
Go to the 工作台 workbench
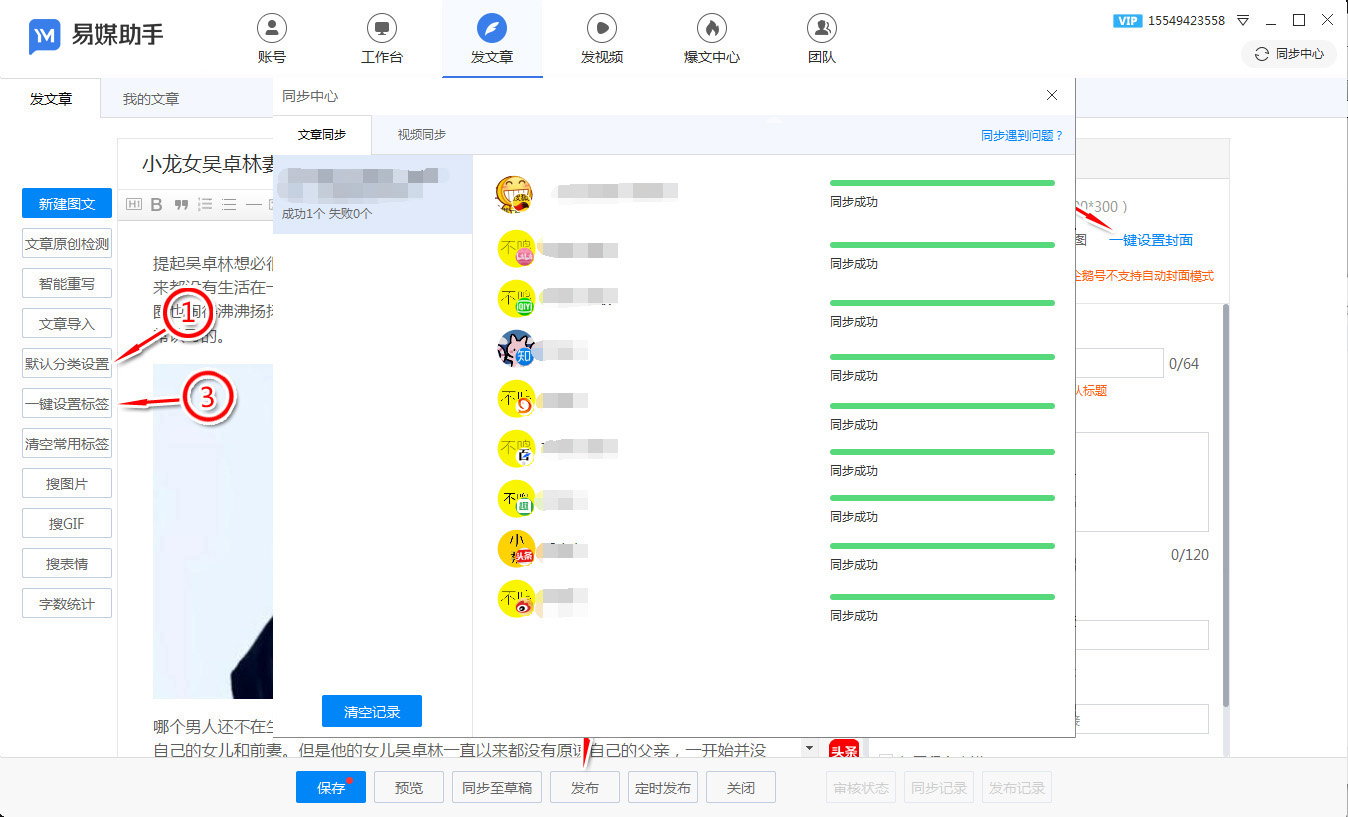382,40
